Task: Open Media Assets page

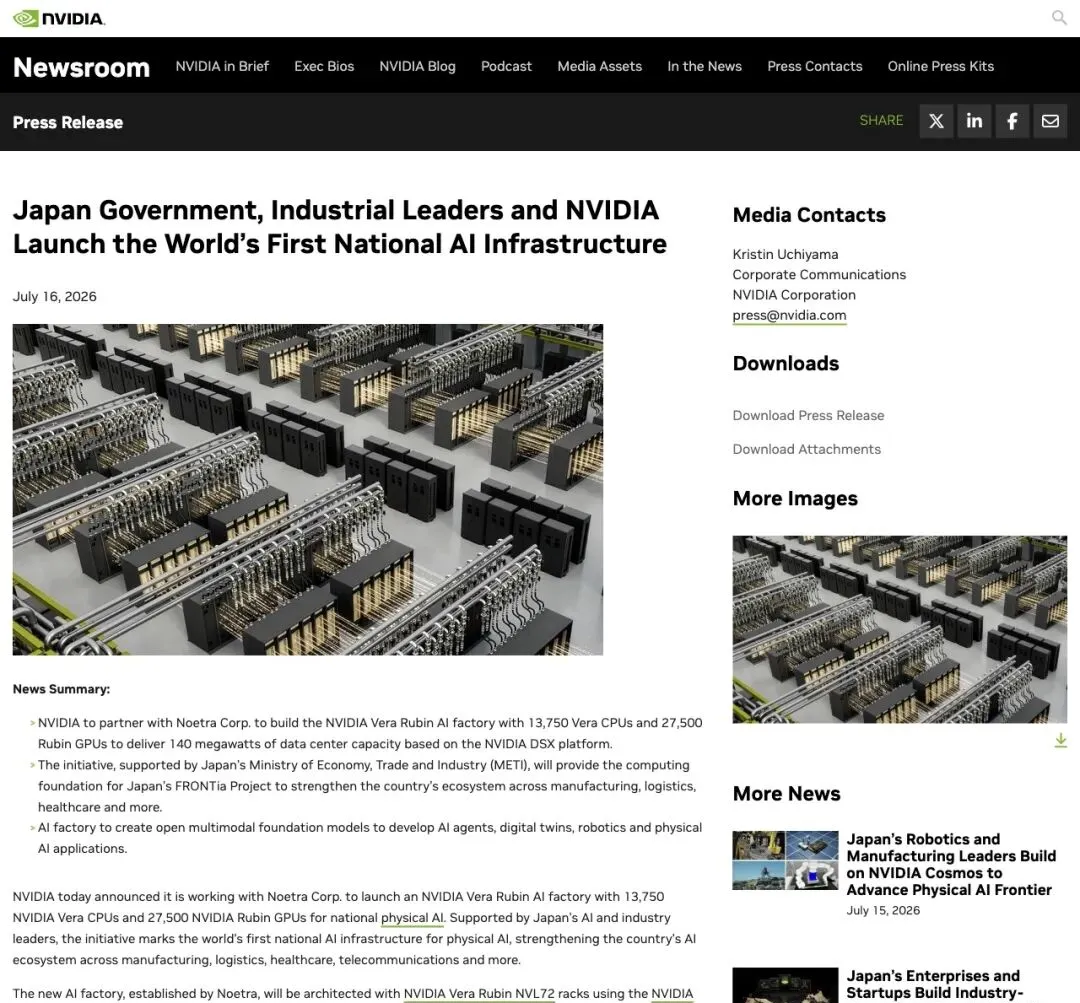Action: click(x=599, y=66)
